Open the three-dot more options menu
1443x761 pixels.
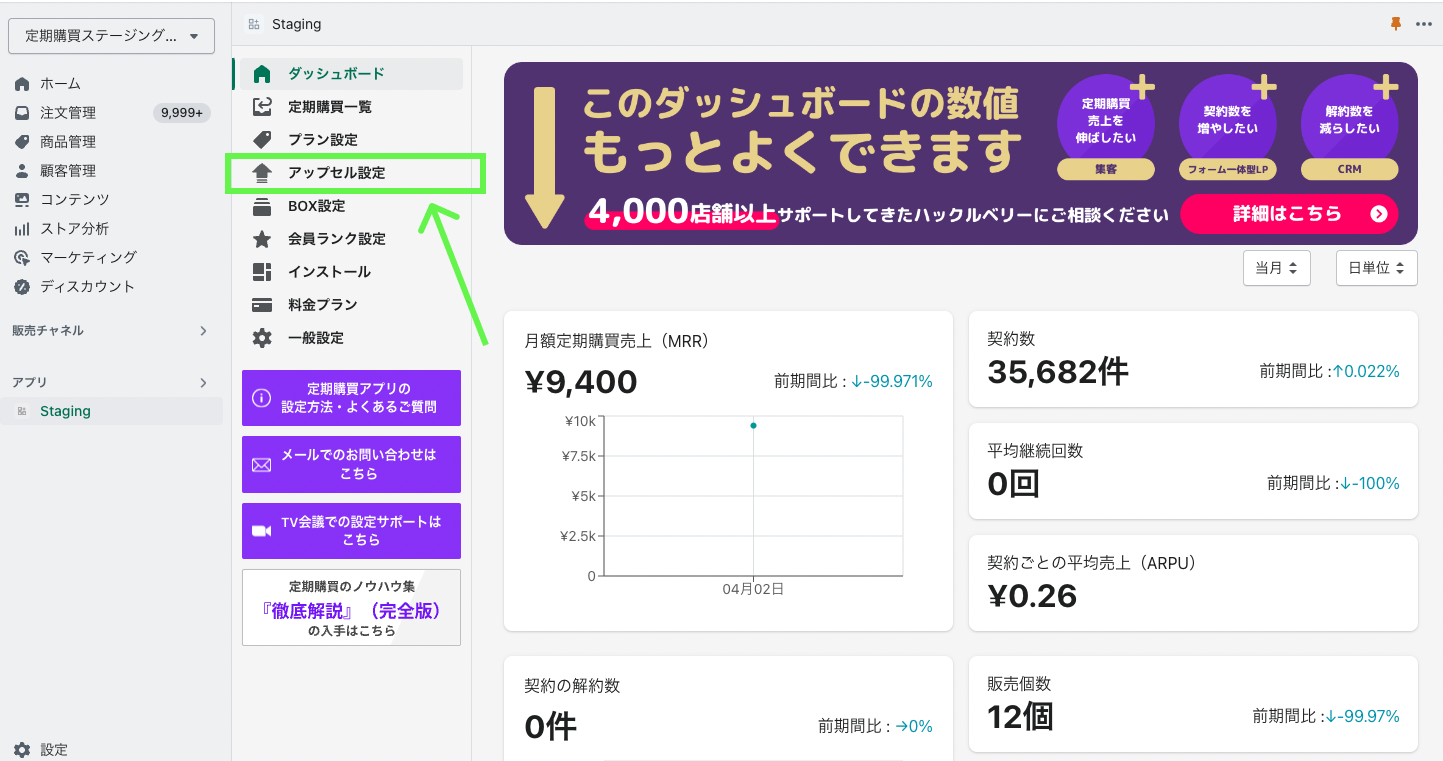coord(1424,24)
